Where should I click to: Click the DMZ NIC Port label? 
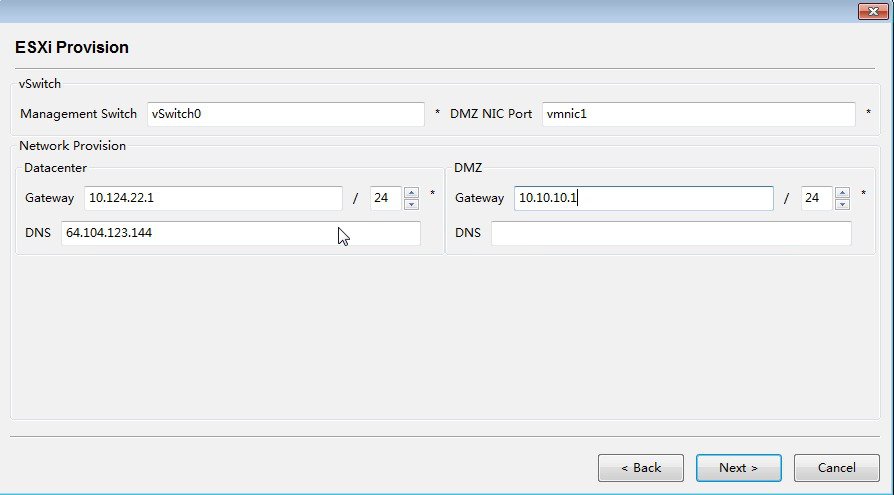491,114
